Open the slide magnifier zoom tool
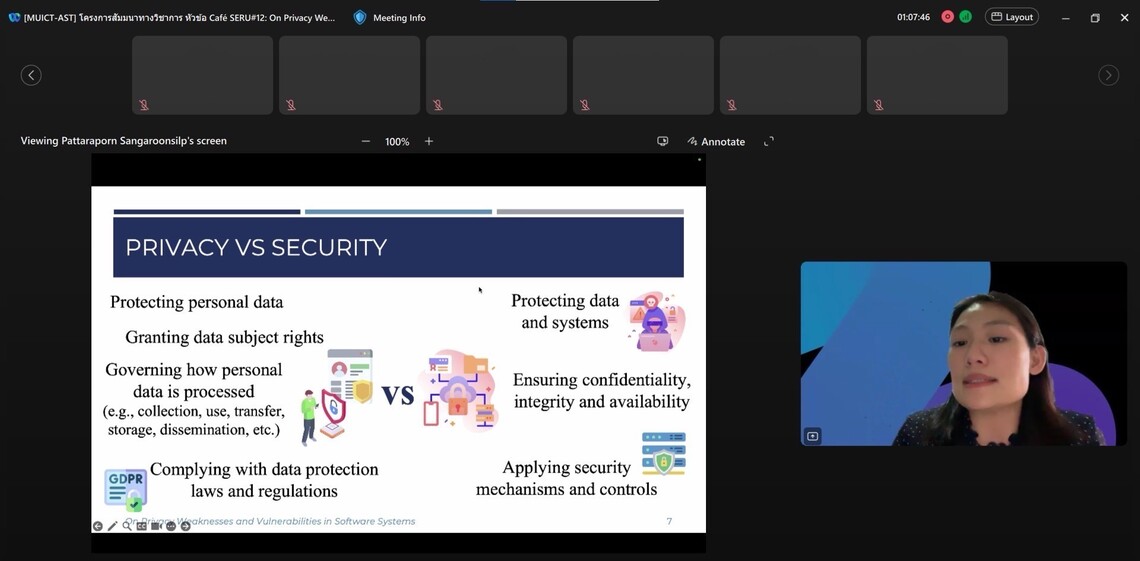The width and height of the screenshot is (1140, 561). click(x=127, y=526)
